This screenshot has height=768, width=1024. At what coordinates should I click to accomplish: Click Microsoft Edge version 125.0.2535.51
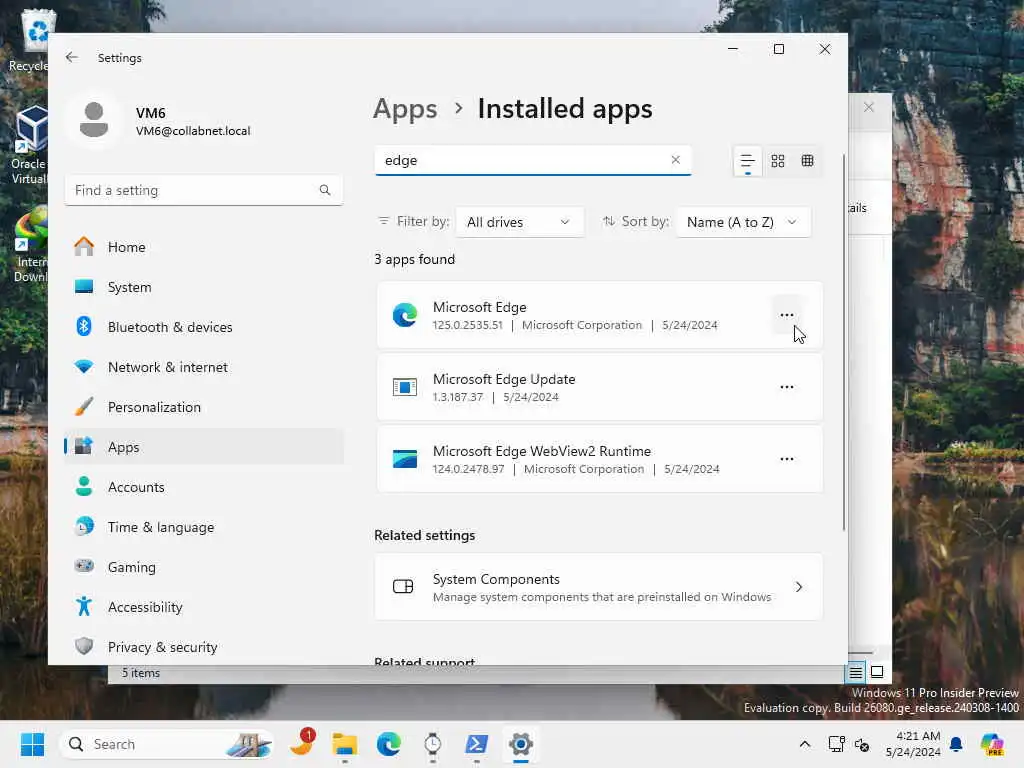click(468, 325)
